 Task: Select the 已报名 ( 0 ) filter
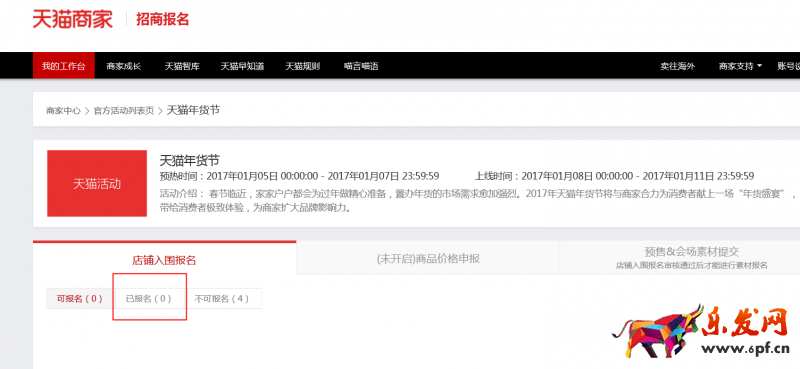pyautogui.click(x=148, y=299)
